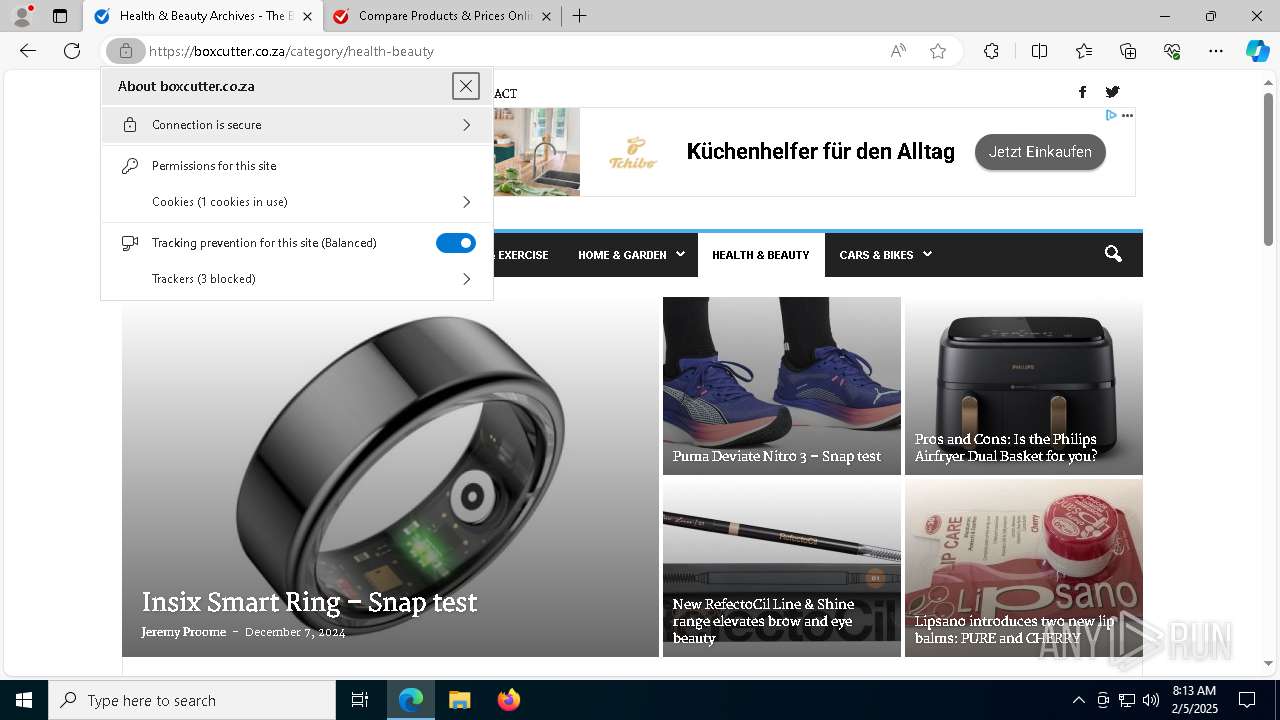The image size is (1280, 720).
Task: Open the Extensions menu
Action: point(991,51)
